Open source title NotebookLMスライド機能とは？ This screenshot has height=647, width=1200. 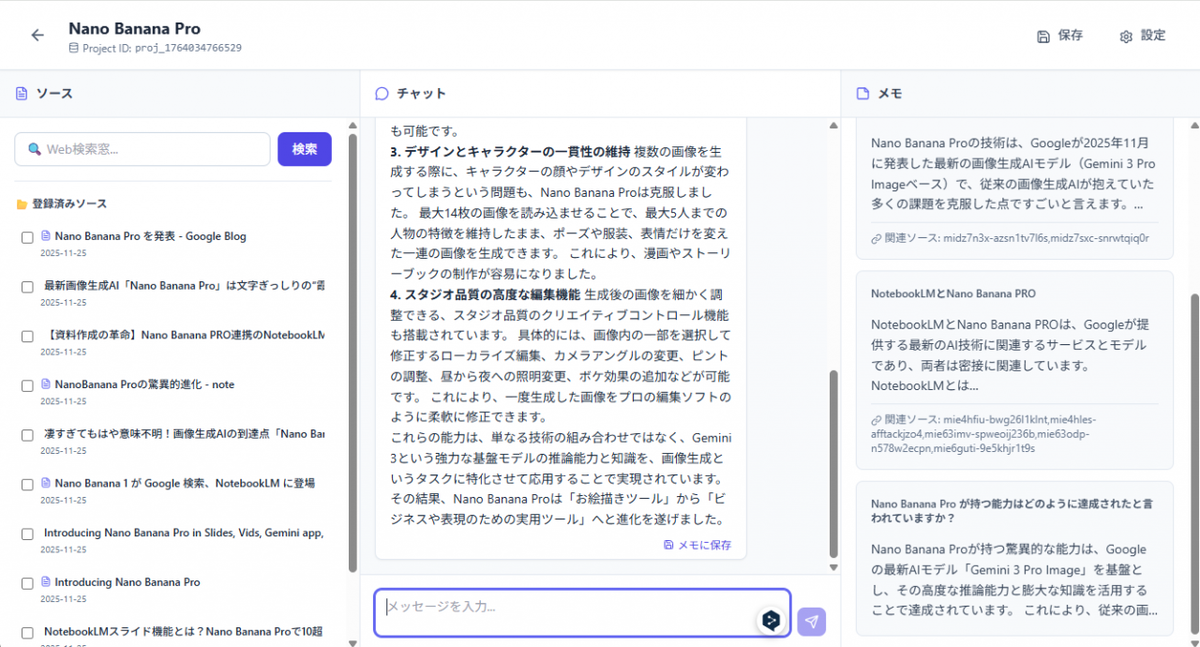[x=184, y=632]
